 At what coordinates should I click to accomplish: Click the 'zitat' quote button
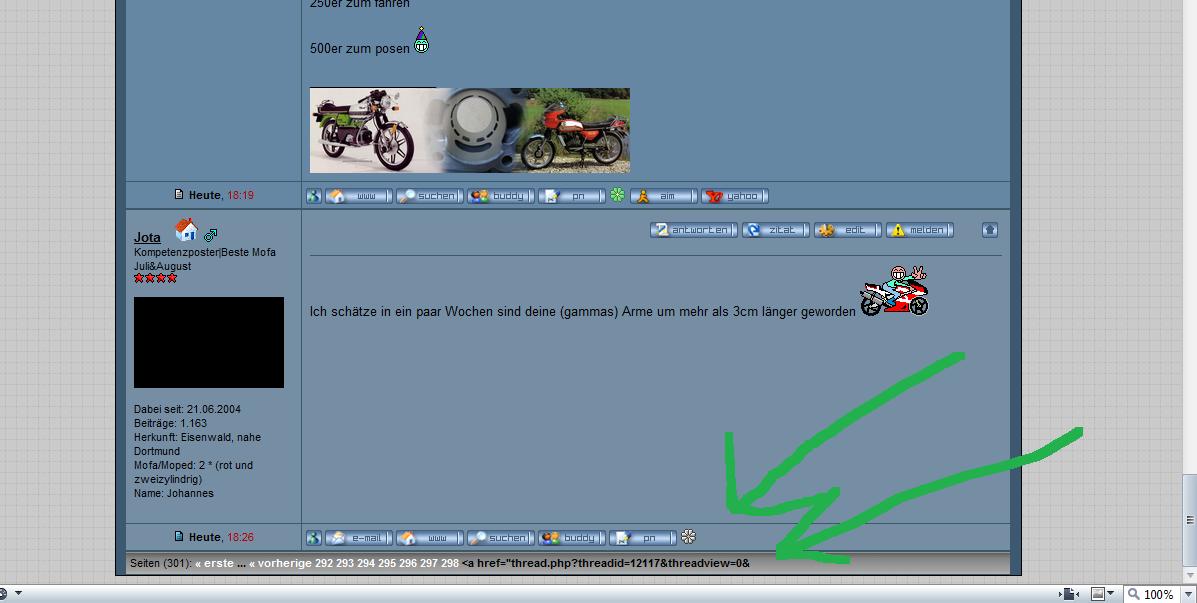(775, 230)
